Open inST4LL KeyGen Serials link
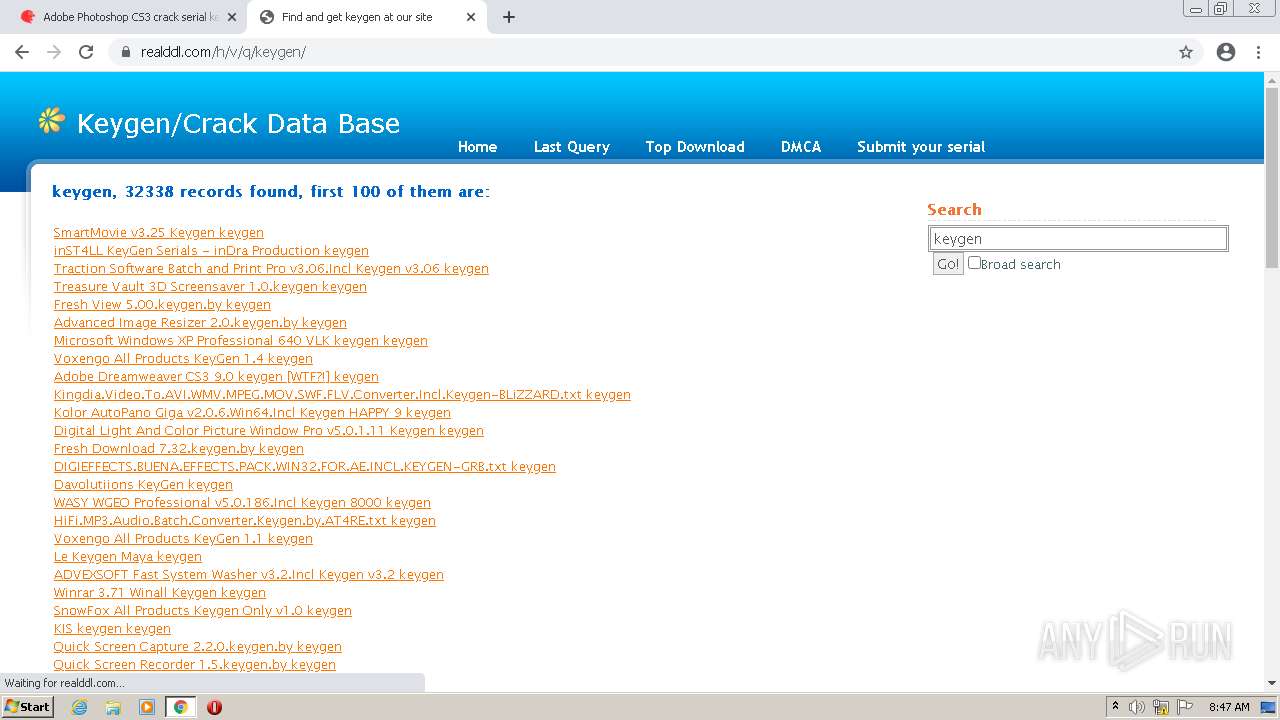 coord(211,251)
